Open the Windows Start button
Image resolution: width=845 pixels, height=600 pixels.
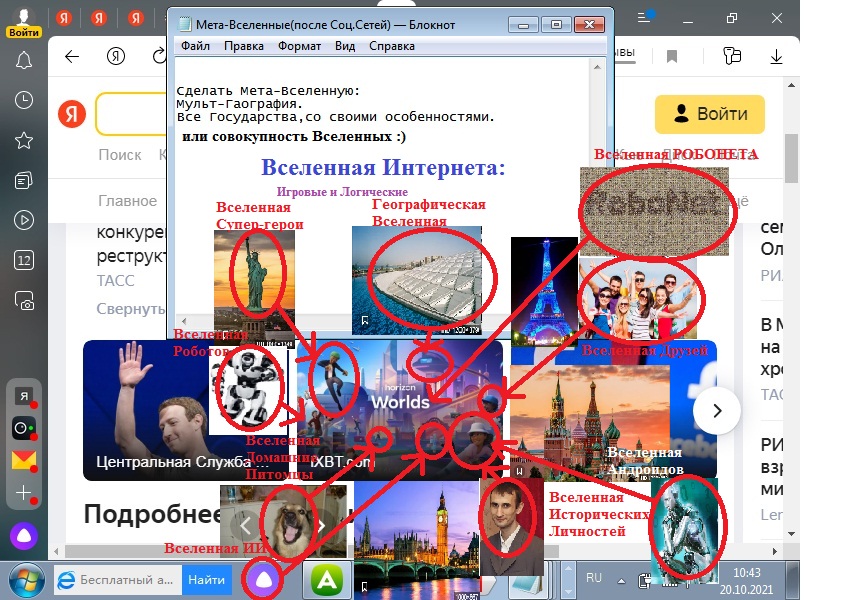pos(26,581)
